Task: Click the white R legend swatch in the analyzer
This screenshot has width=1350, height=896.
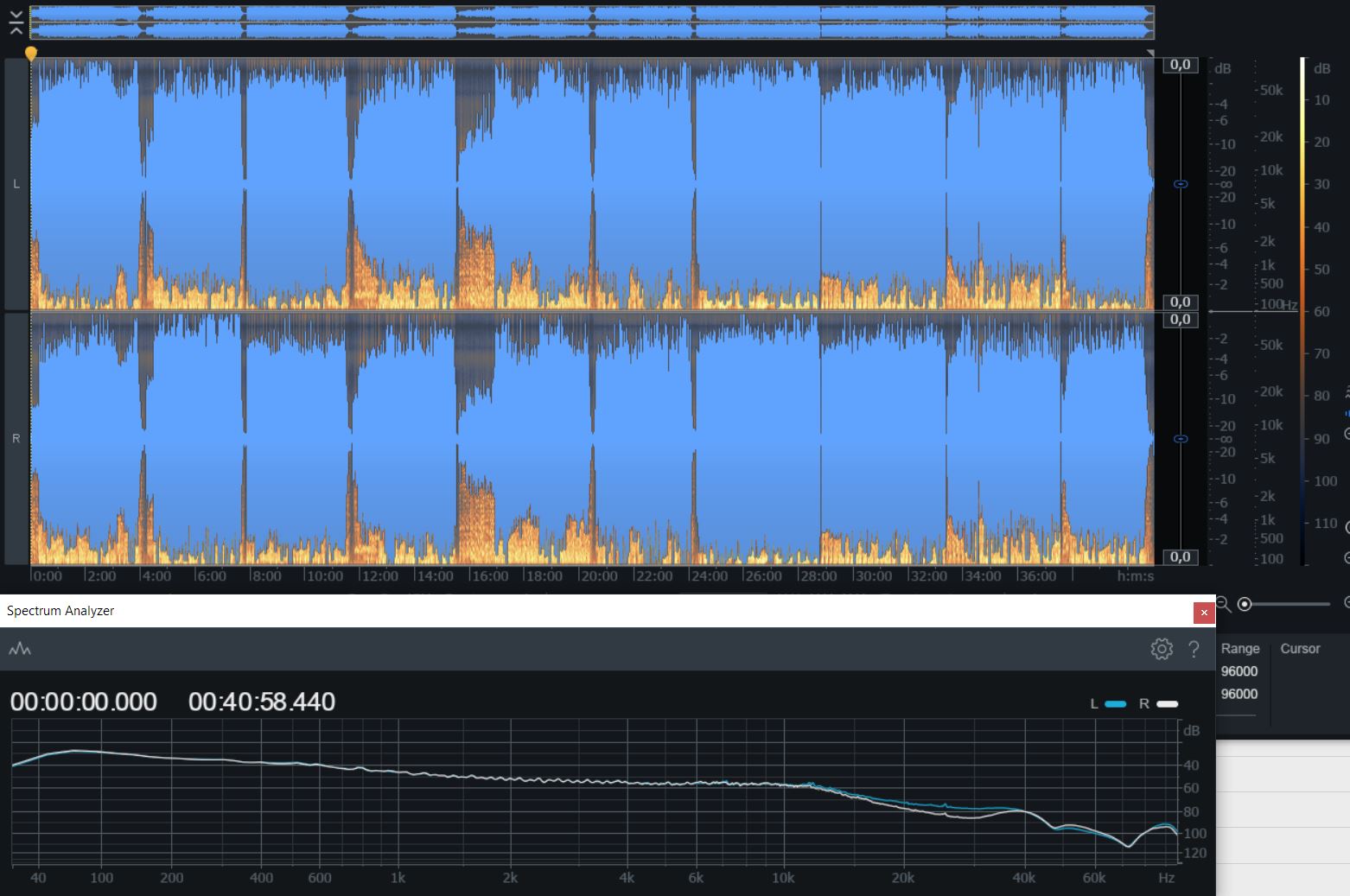Action: coord(1167,704)
